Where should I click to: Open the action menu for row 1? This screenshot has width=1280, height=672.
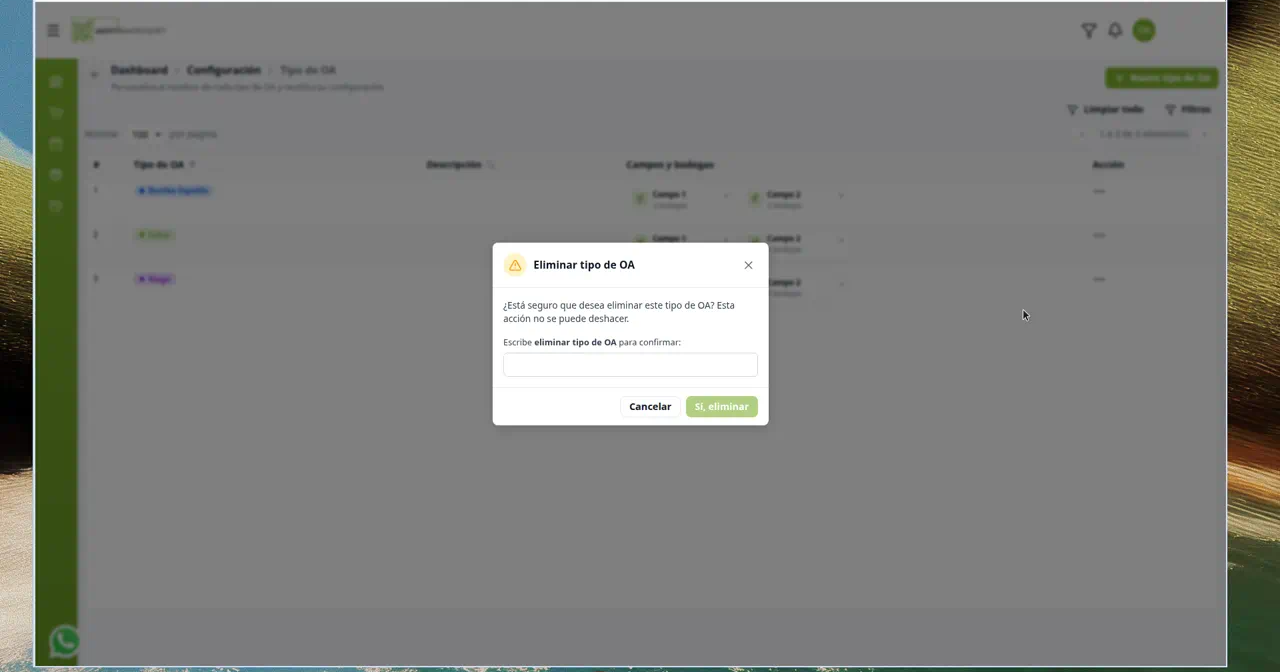tap(1099, 190)
